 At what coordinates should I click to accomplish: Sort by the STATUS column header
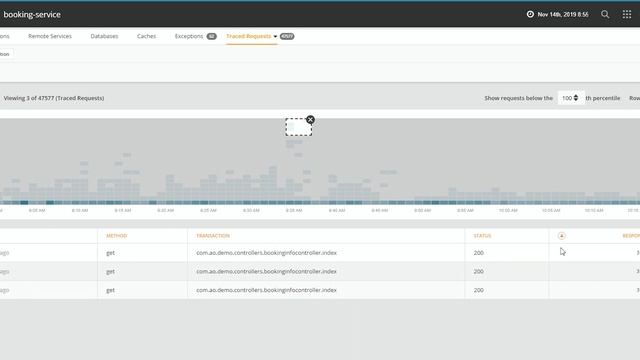(482, 236)
